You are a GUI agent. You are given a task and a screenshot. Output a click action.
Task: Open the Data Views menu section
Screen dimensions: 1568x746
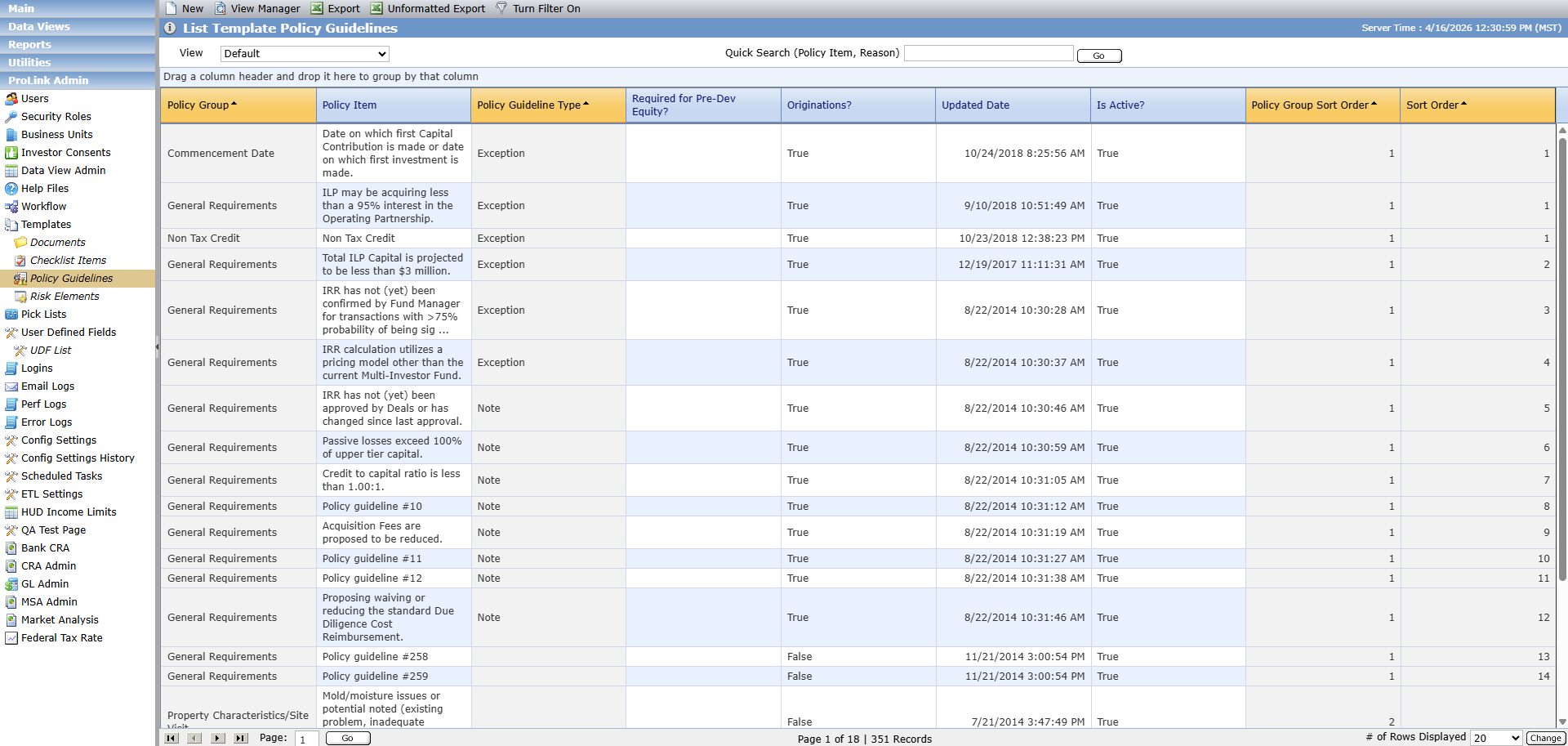78,26
